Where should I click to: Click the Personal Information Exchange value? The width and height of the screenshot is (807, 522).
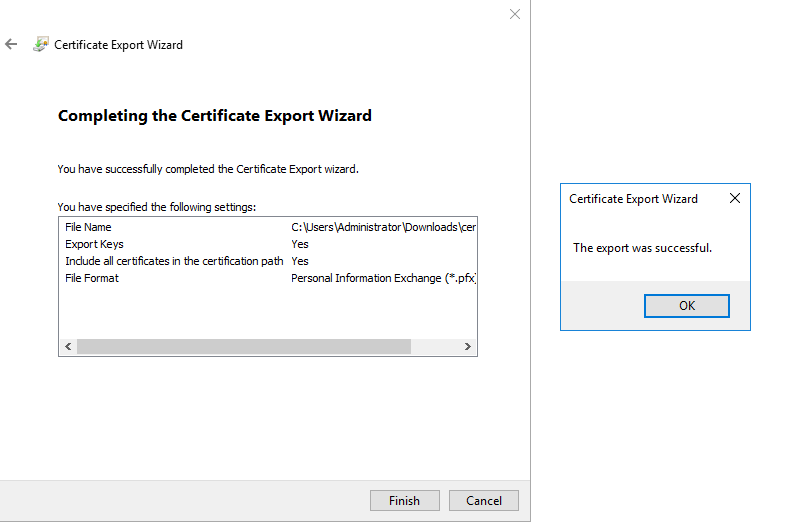[383, 278]
